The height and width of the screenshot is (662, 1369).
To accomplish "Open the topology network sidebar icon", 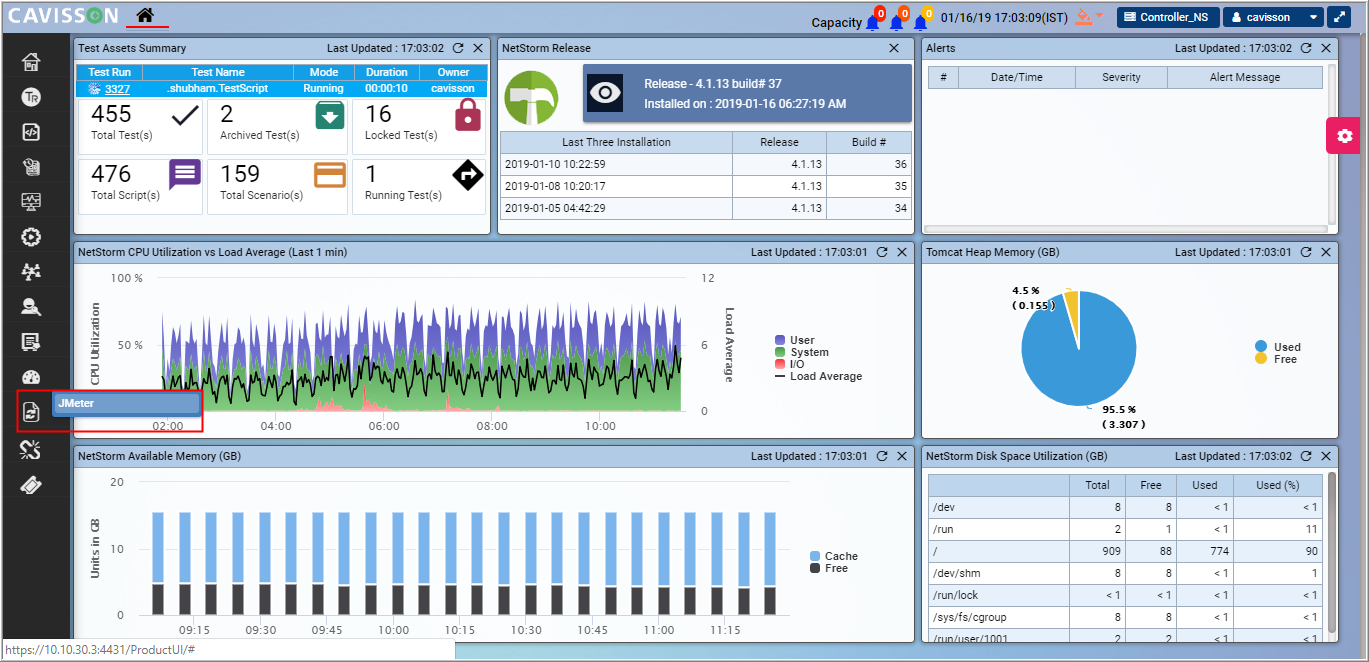I will 31,272.
